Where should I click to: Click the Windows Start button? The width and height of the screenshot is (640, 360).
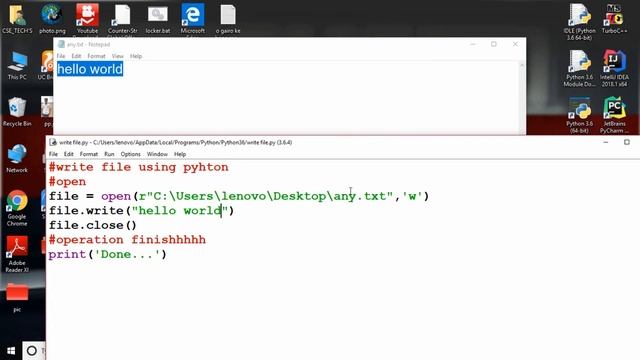(11, 351)
